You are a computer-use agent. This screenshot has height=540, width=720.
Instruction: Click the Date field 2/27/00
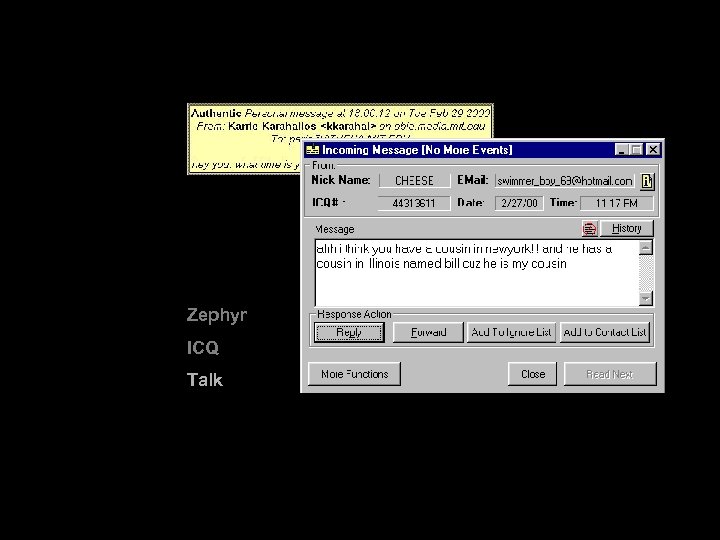(x=519, y=203)
